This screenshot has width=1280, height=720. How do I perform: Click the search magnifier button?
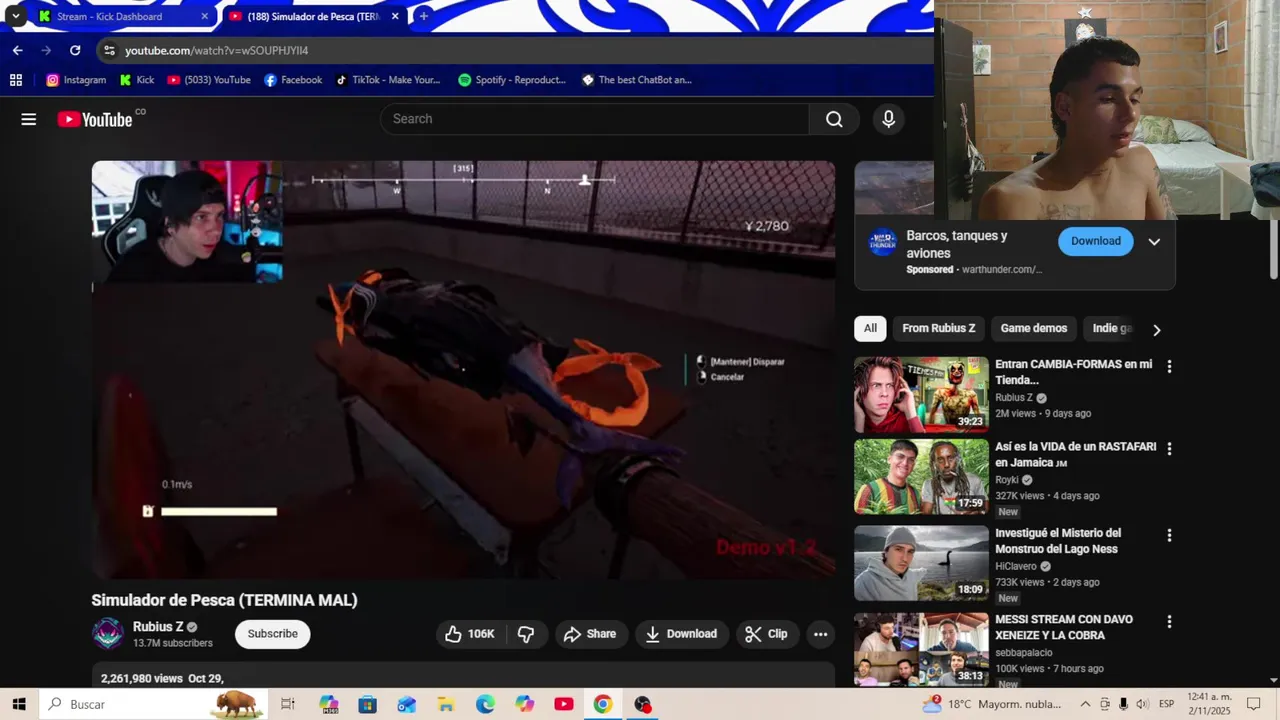point(834,119)
